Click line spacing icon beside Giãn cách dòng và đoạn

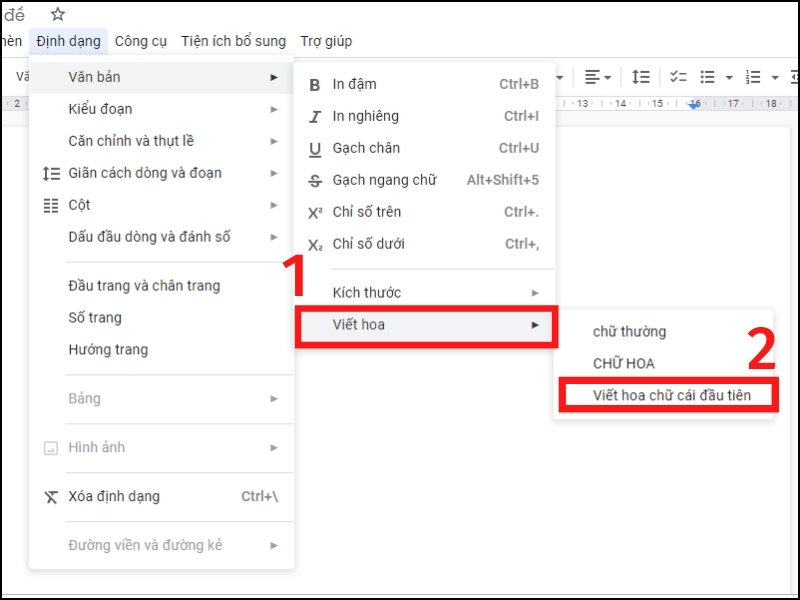click(x=51, y=173)
